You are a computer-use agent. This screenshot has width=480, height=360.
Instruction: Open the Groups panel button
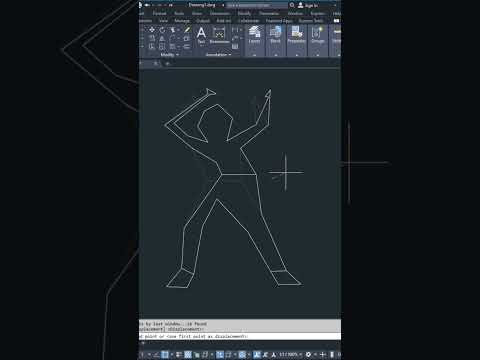(317, 36)
